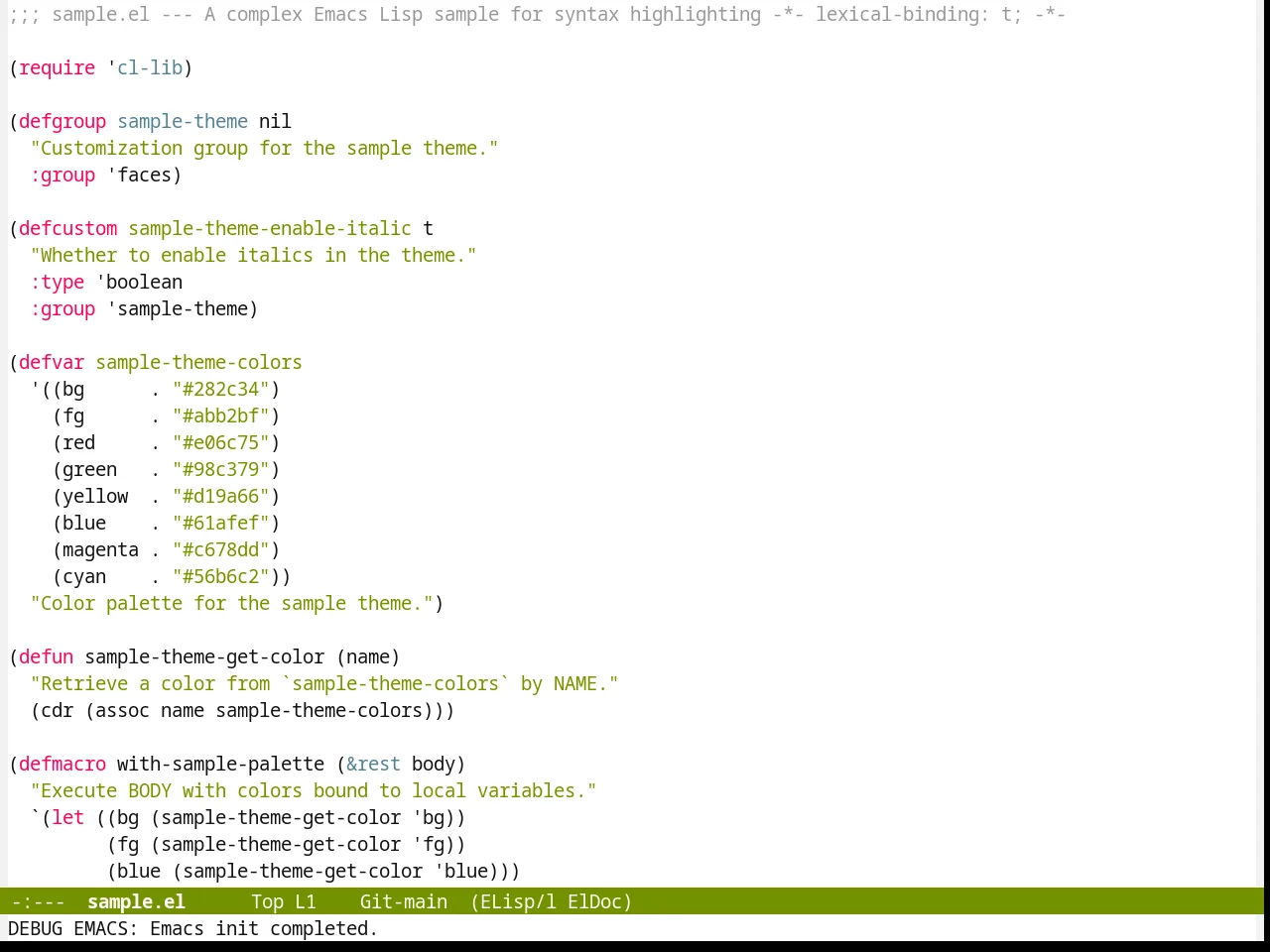Click 'sample-theme-enable-italic' variable name
The height and width of the screenshot is (952, 1270).
(x=270, y=228)
